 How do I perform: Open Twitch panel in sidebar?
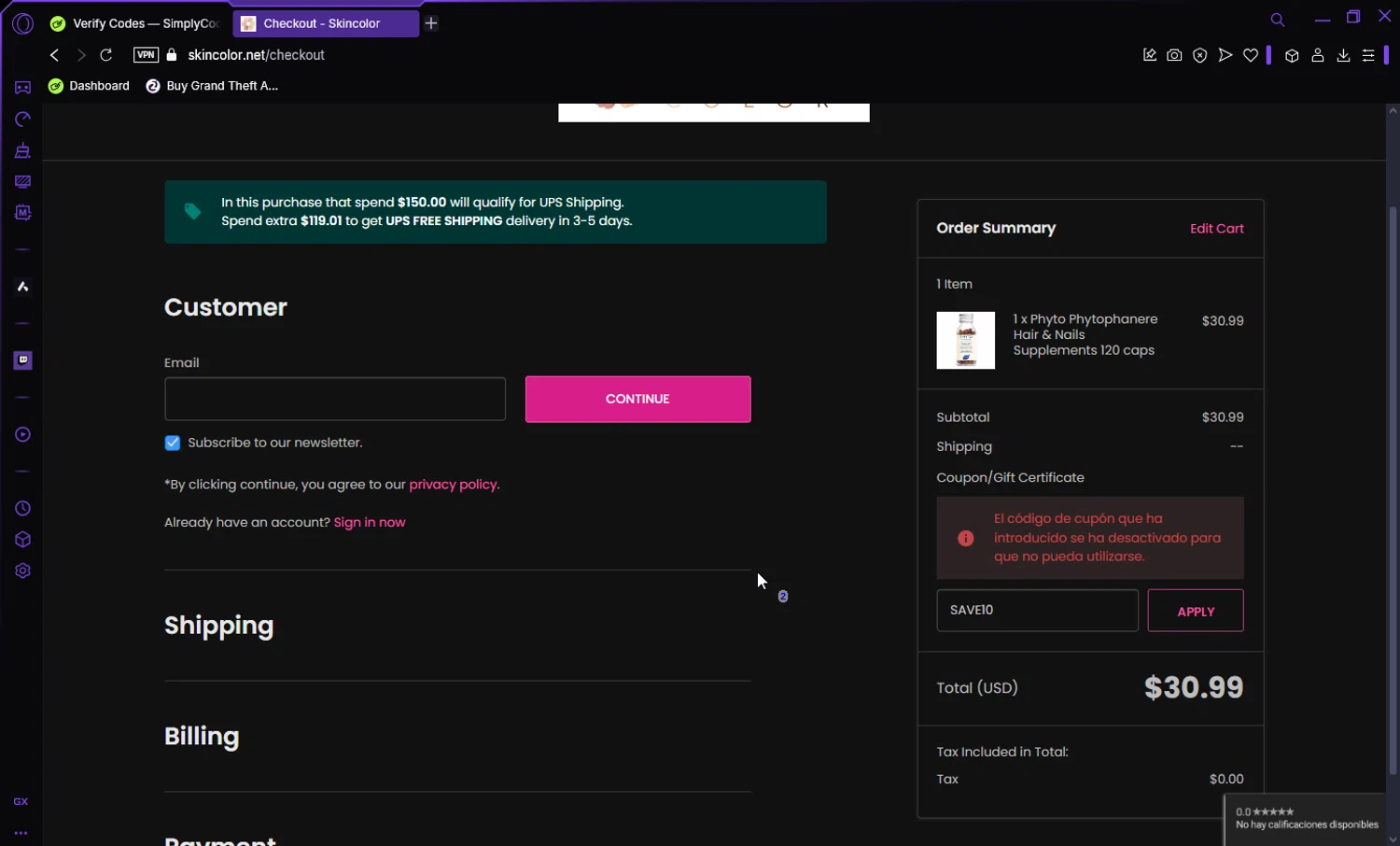22,360
